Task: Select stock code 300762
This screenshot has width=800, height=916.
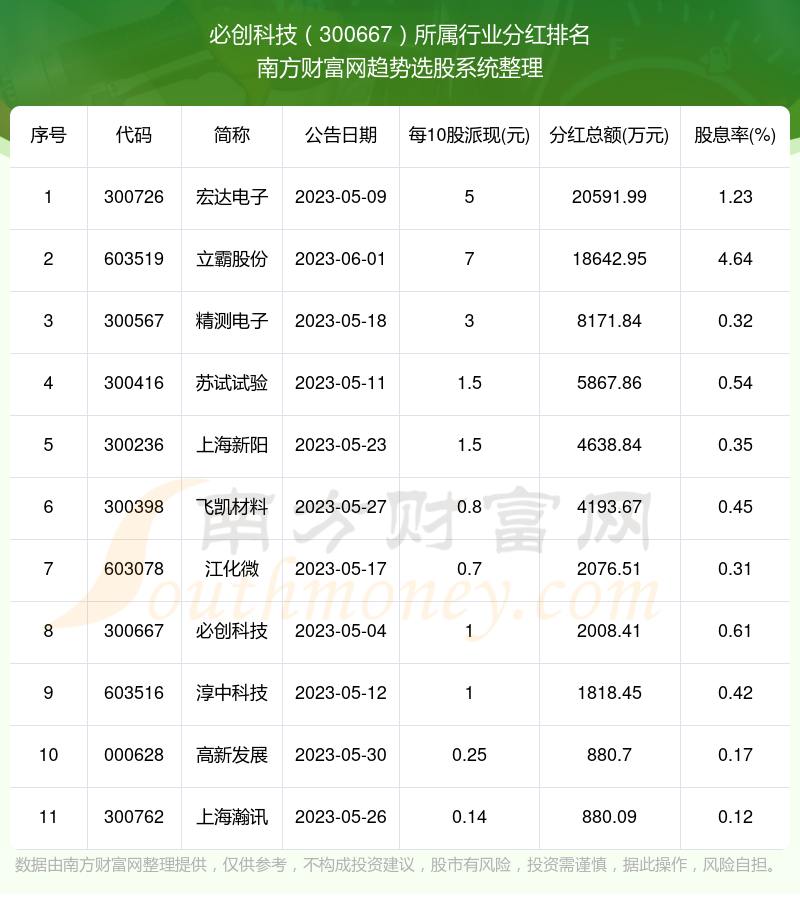Action: click(x=134, y=817)
